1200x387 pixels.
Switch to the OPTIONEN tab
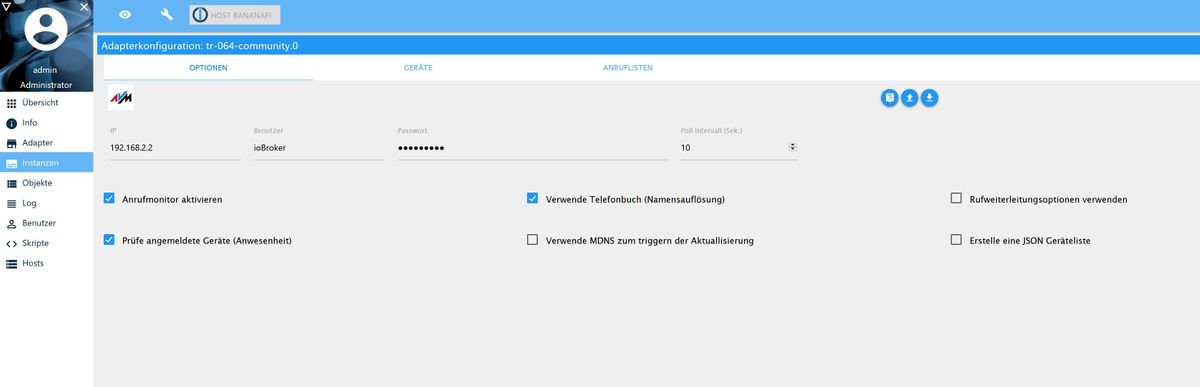tap(208, 67)
